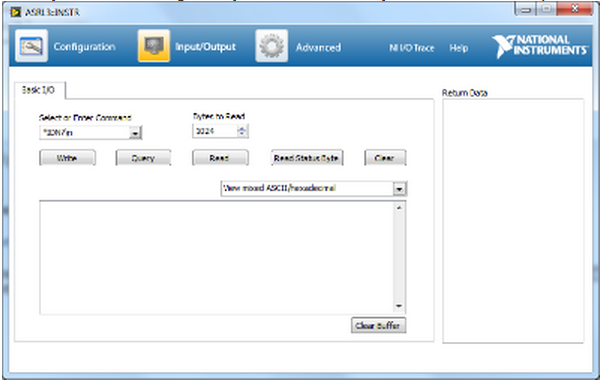Select the Basic I/O tab

click(x=40, y=90)
